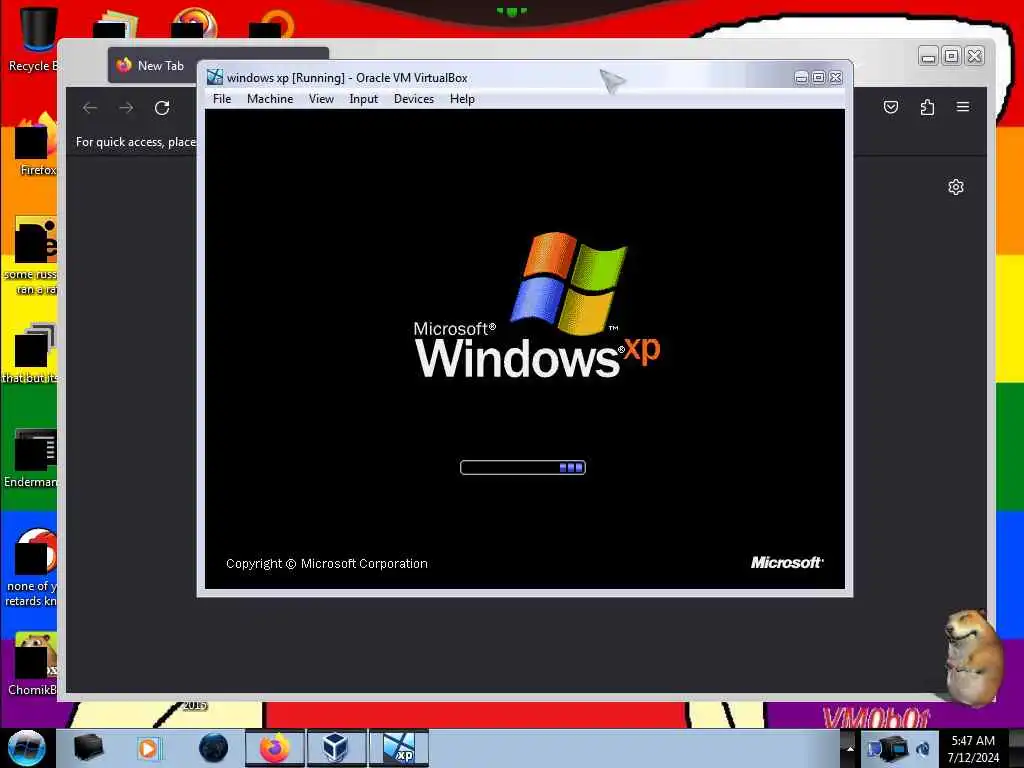
Task: Click the VirtualBox window title bar icon
Action: [215, 77]
